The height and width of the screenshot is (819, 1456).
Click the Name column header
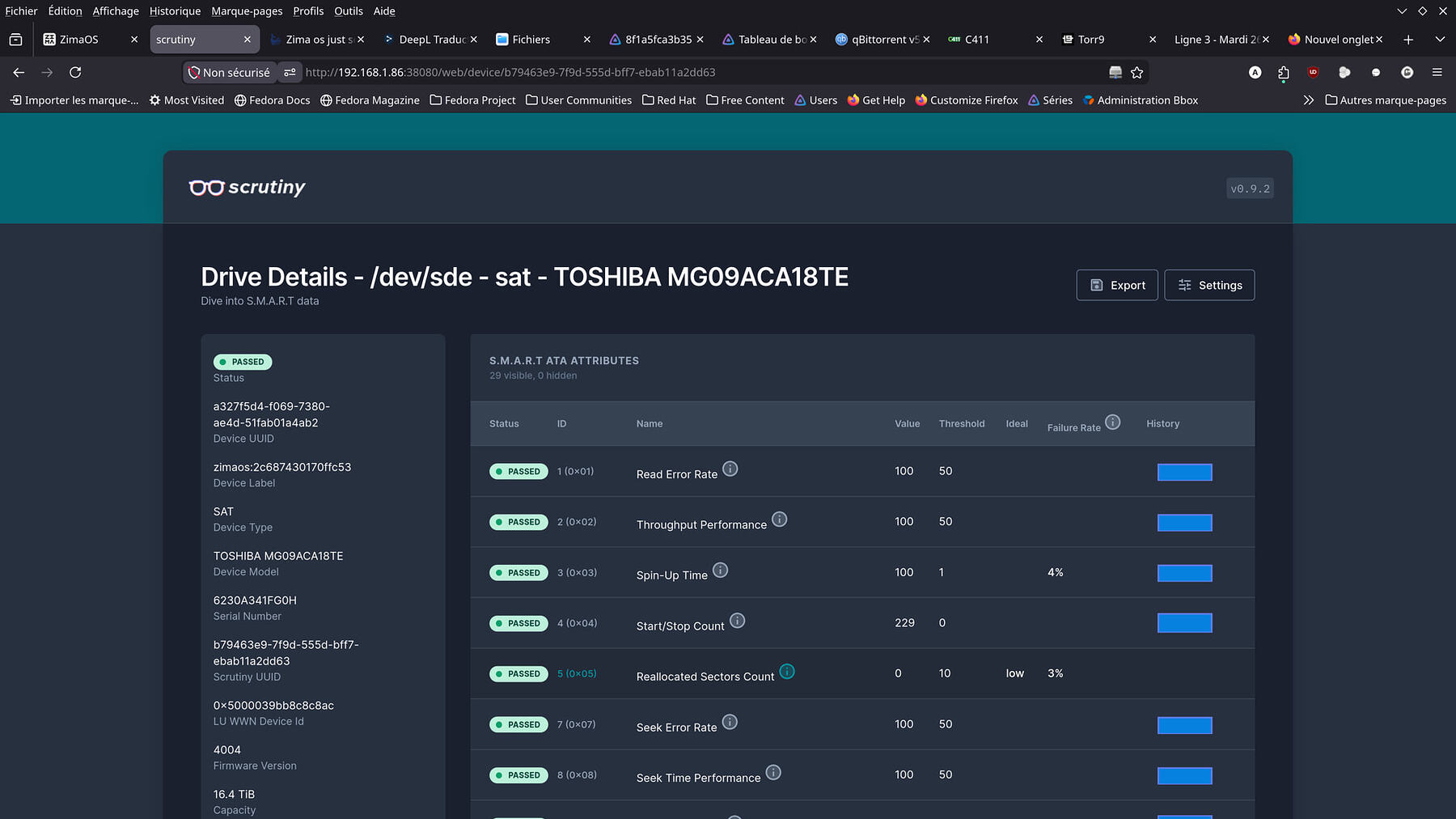click(x=650, y=424)
